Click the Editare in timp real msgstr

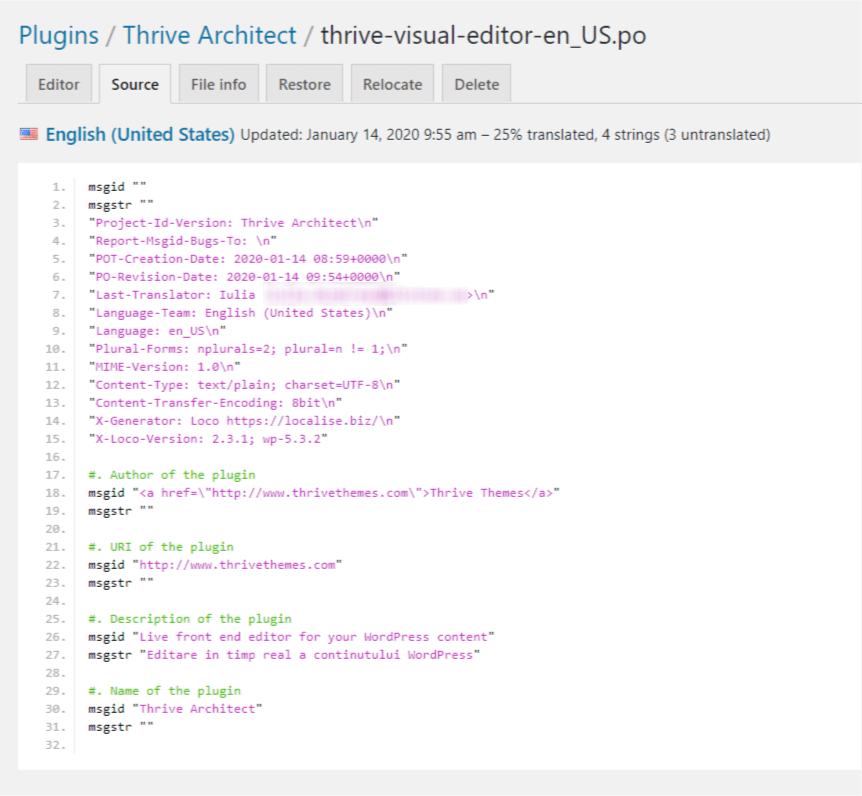(284, 655)
